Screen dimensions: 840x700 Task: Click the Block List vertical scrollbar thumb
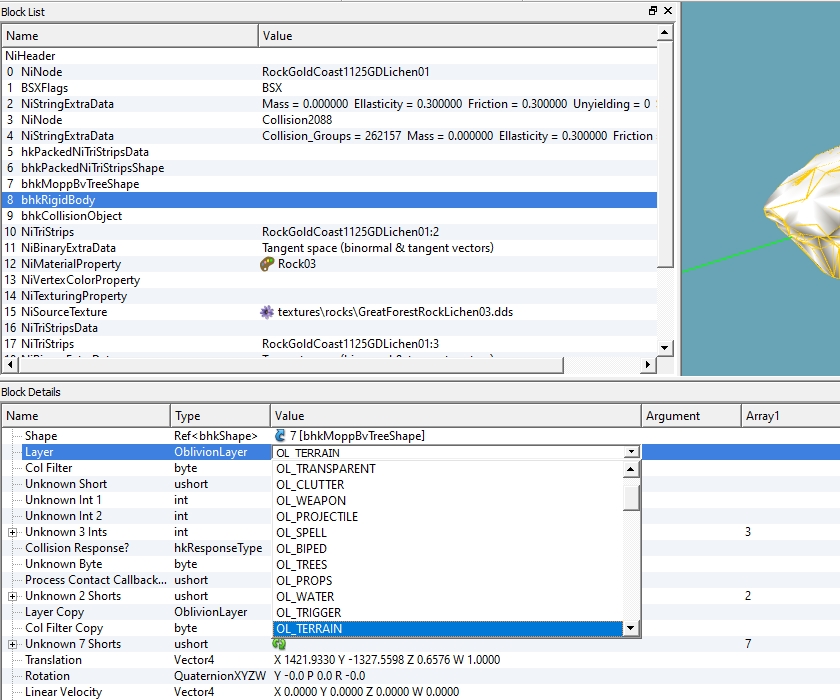pyautogui.click(x=664, y=154)
